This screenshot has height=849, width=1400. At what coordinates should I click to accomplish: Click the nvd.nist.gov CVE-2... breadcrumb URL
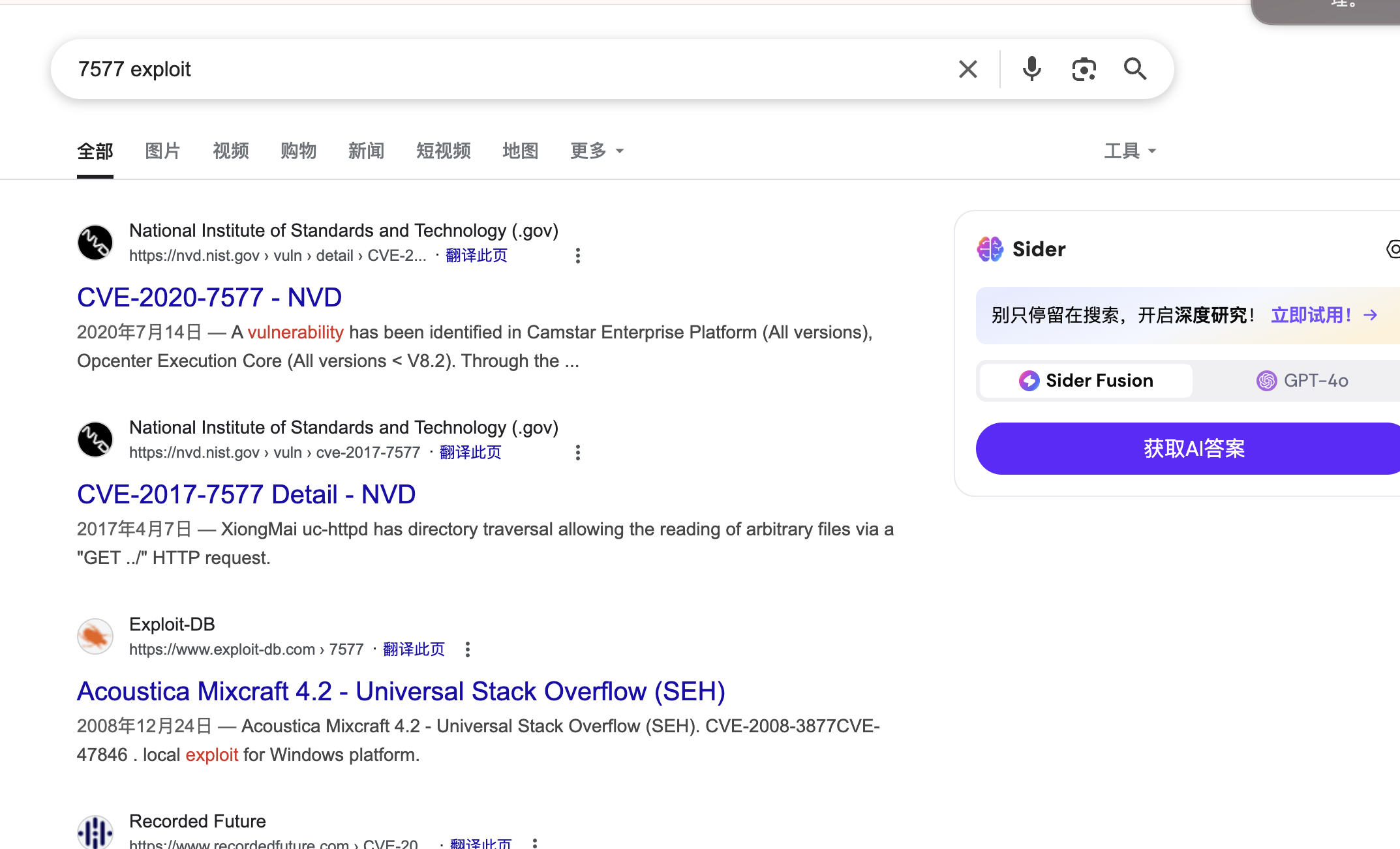(278, 256)
